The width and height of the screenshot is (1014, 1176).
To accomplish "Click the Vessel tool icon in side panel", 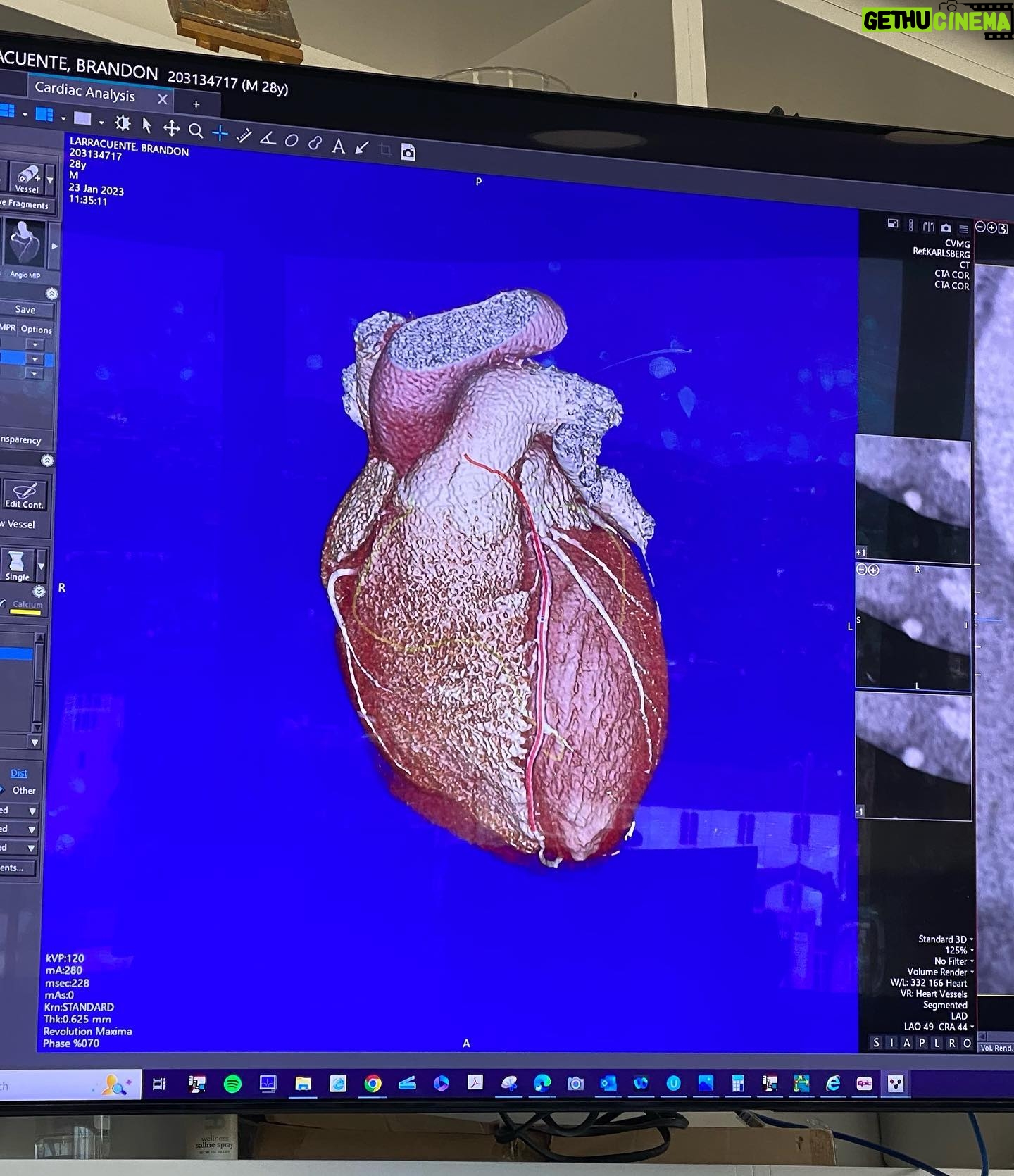I will (27, 178).
